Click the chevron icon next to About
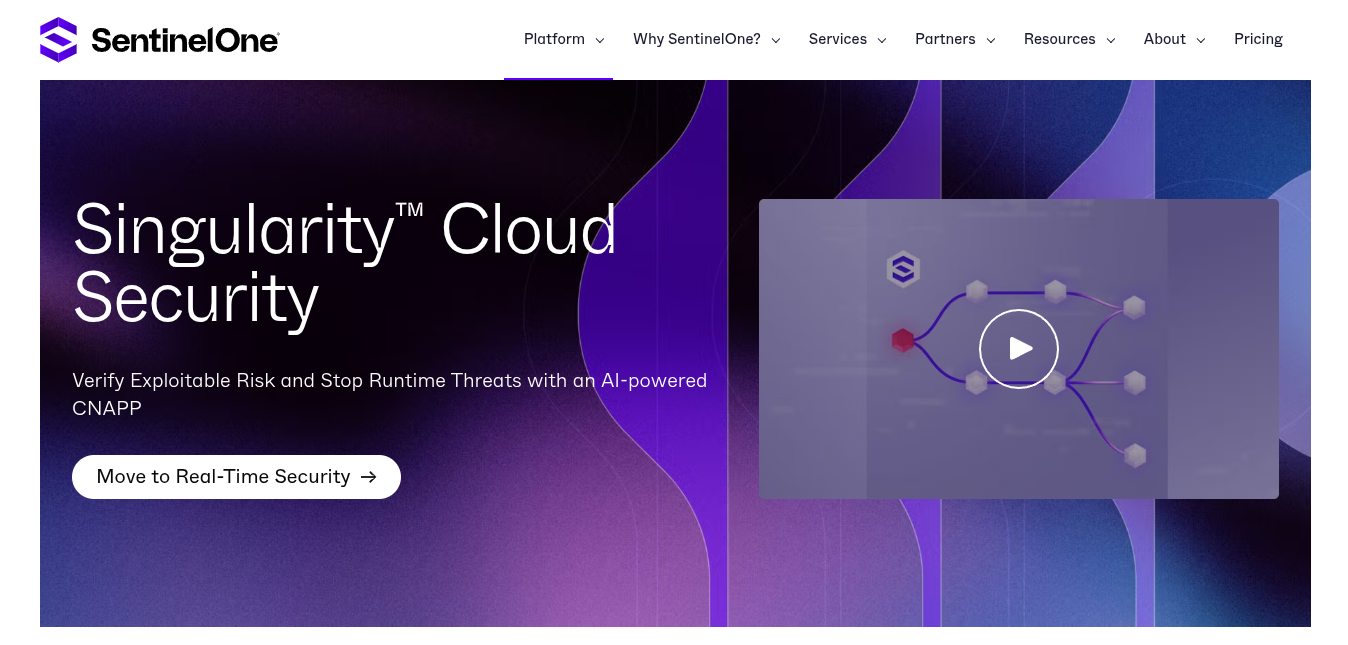This screenshot has height=645, width=1348. pos(1201,41)
